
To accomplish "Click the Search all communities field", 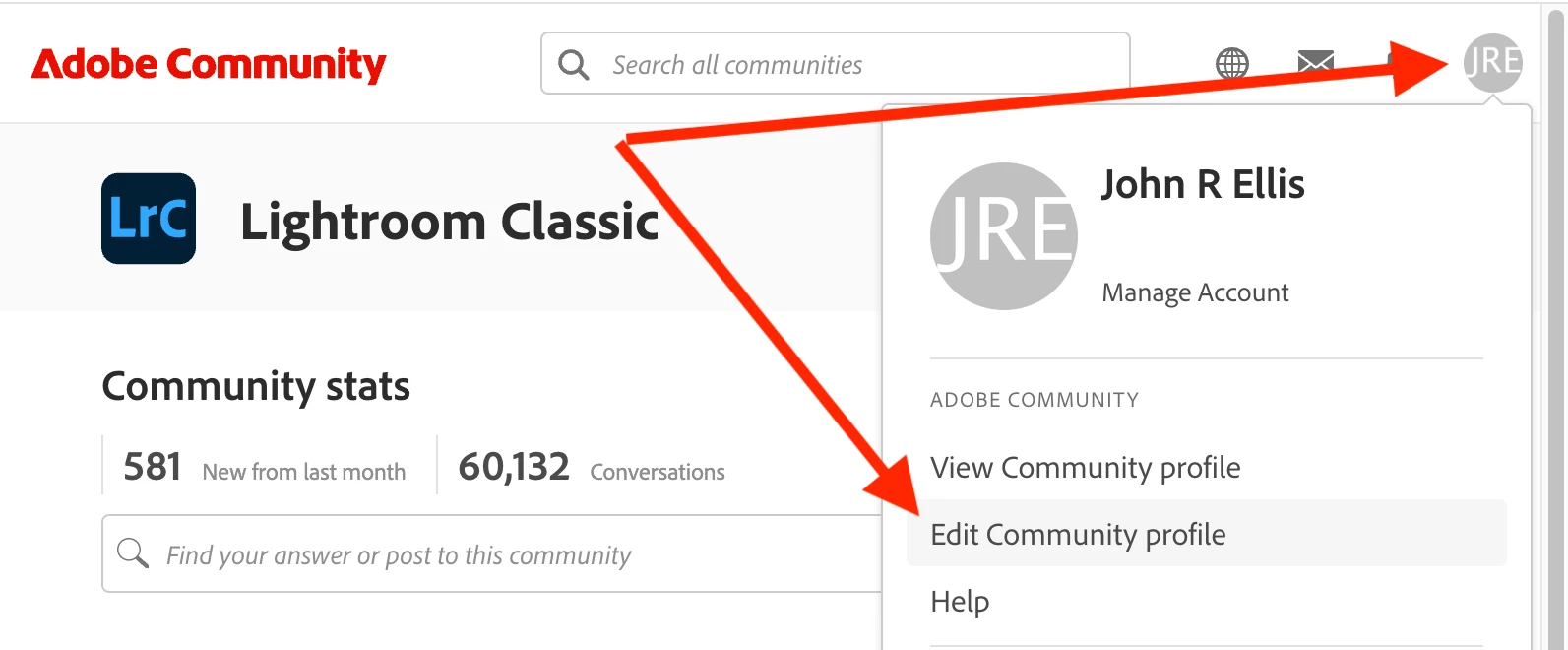I will coord(835,64).
